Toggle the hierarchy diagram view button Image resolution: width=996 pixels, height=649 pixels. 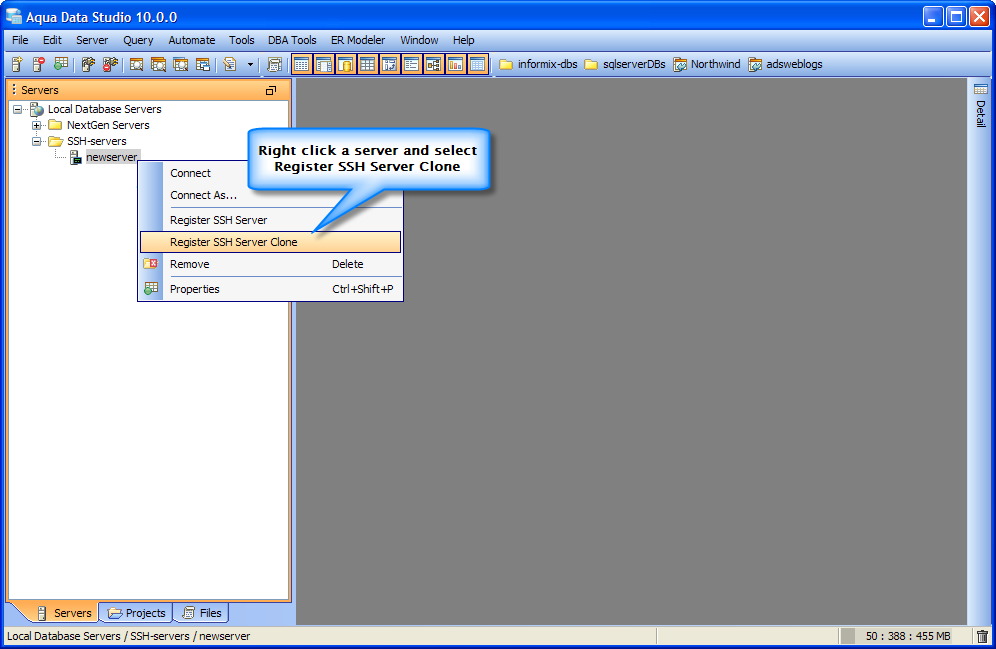[x=433, y=64]
